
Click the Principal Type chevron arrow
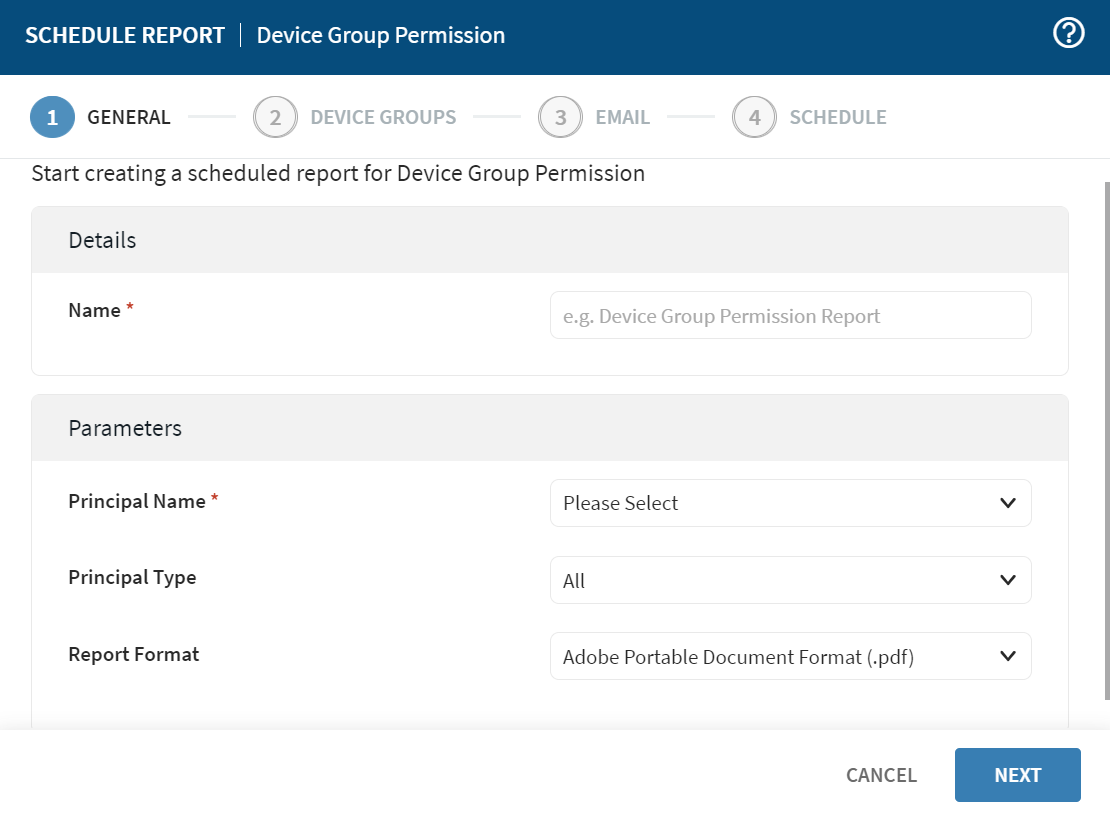coord(1008,580)
